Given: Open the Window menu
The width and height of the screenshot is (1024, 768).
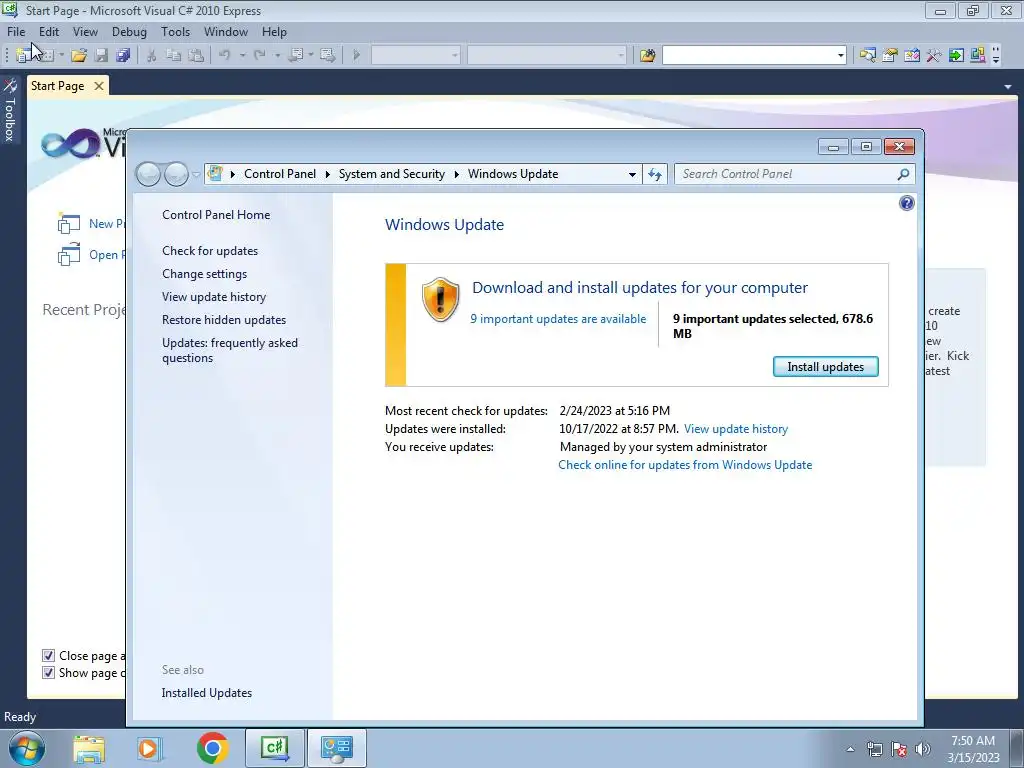Looking at the screenshot, I should pos(226,31).
